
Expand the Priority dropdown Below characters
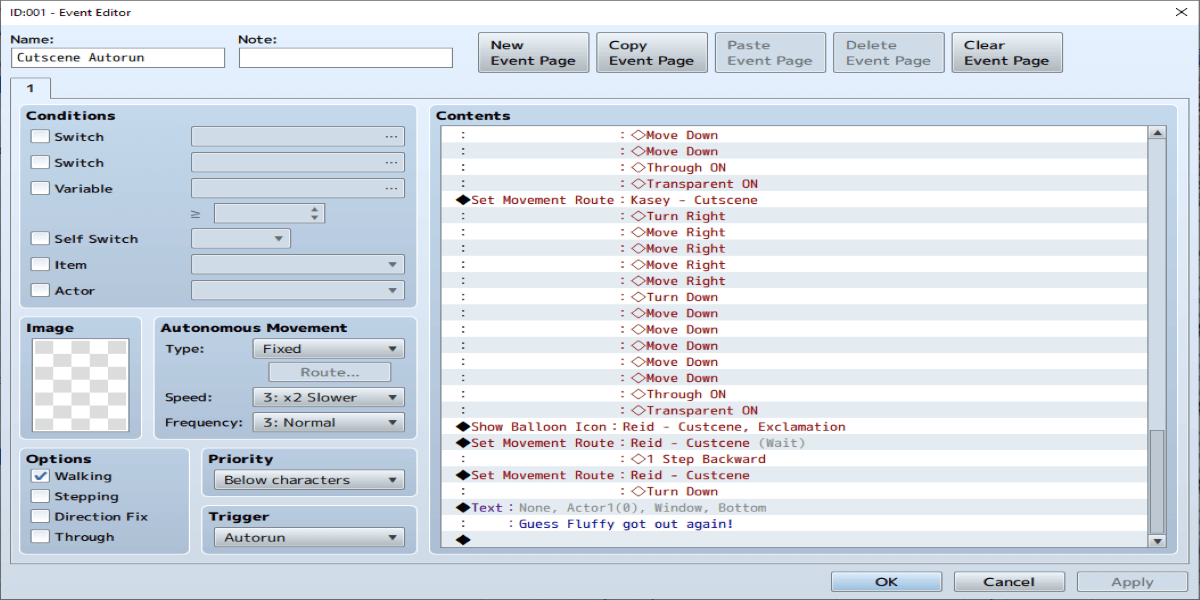309,480
